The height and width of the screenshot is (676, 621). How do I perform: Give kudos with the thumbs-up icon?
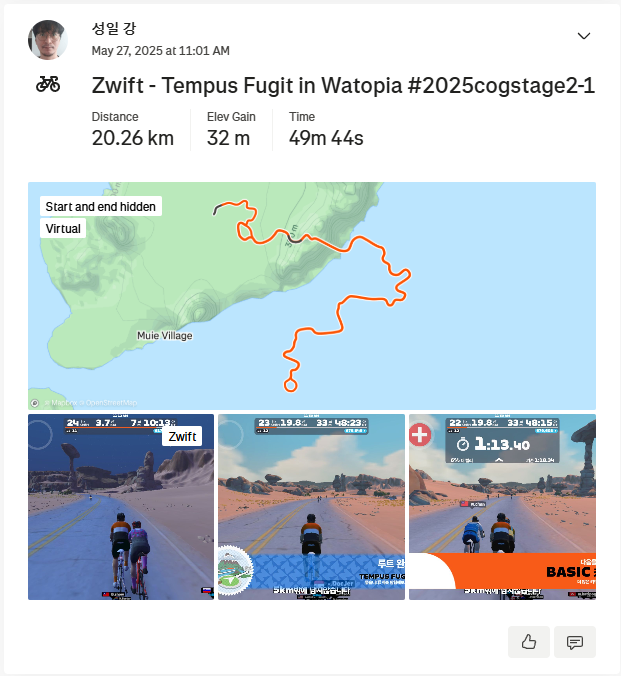click(529, 642)
